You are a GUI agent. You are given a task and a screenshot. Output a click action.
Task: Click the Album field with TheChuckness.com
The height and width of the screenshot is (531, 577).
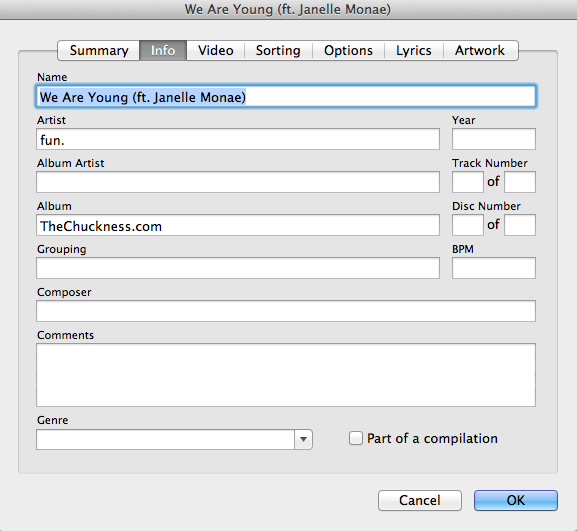tap(238, 225)
